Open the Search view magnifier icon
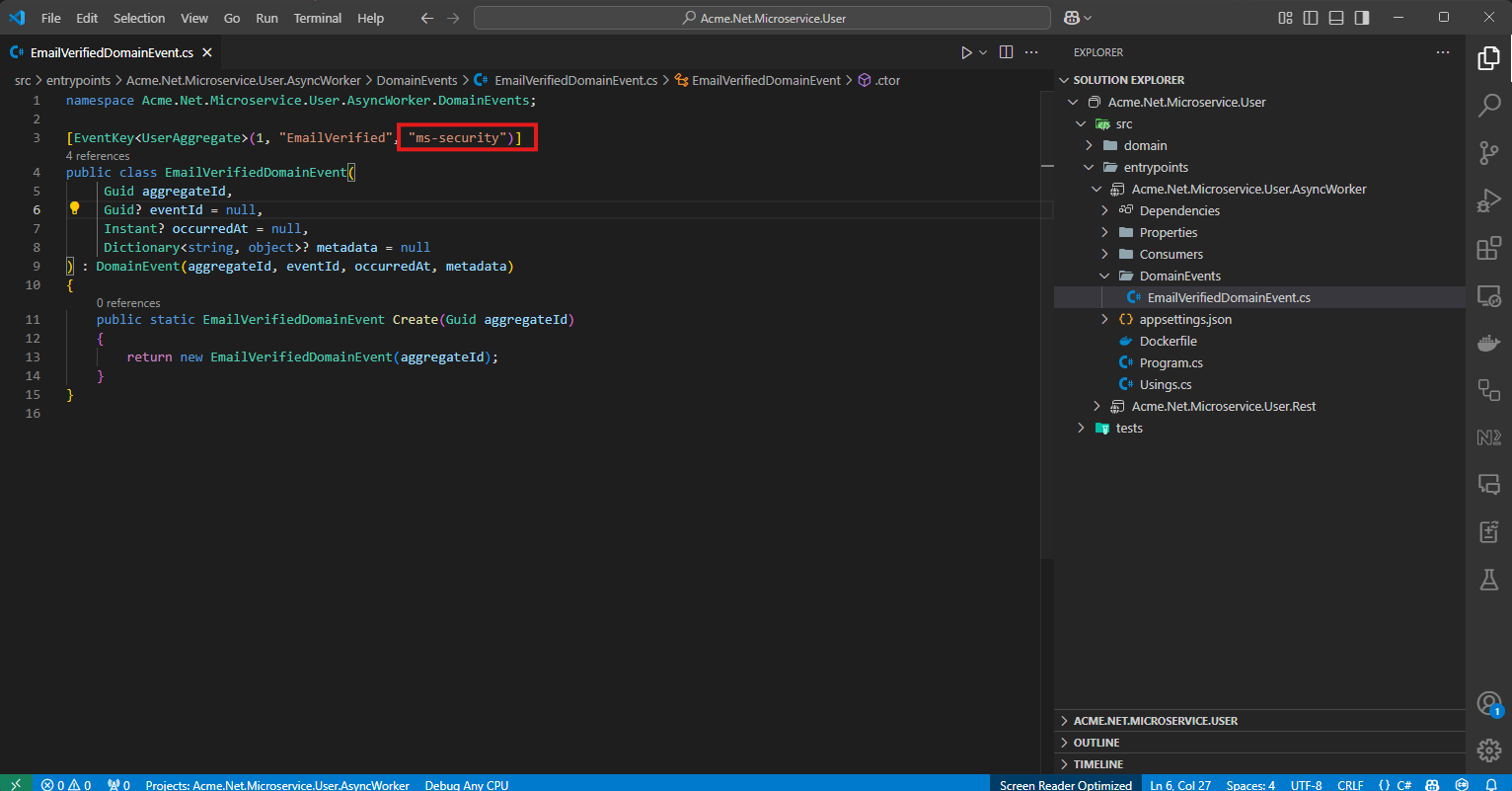This screenshot has width=1512, height=791. click(x=1488, y=105)
